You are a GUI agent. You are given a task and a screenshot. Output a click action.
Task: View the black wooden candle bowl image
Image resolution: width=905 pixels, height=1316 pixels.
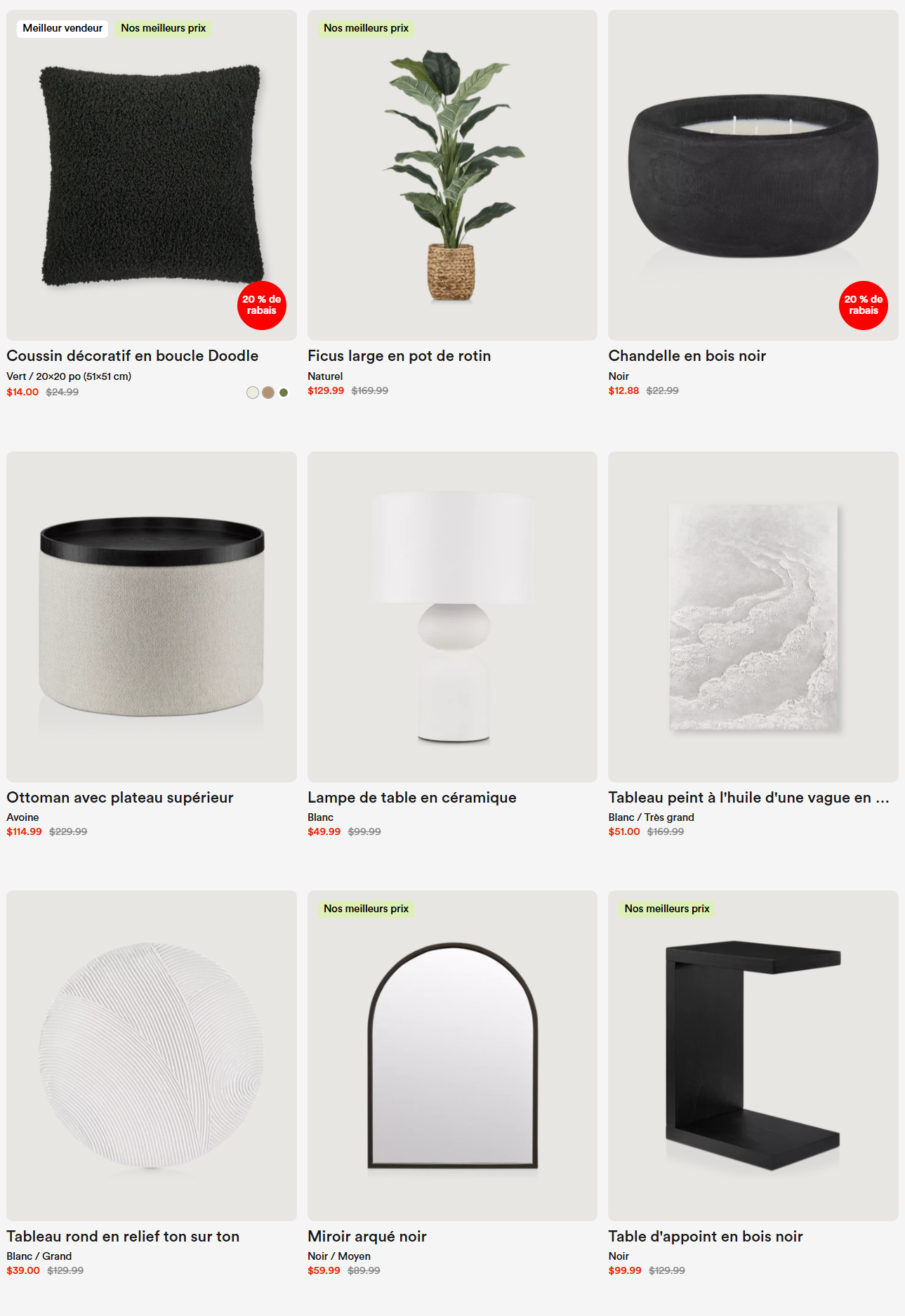tap(753, 175)
